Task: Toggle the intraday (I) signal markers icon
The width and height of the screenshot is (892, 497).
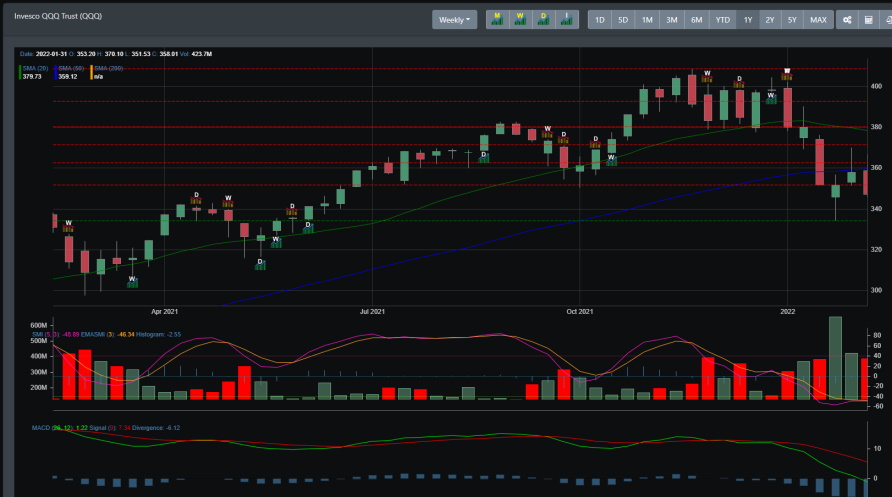Action: pyautogui.click(x=567, y=19)
